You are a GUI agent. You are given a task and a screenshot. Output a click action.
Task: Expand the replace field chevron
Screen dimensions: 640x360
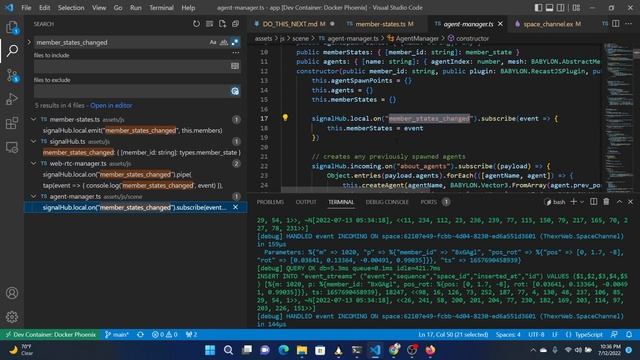(x=29, y=42)
